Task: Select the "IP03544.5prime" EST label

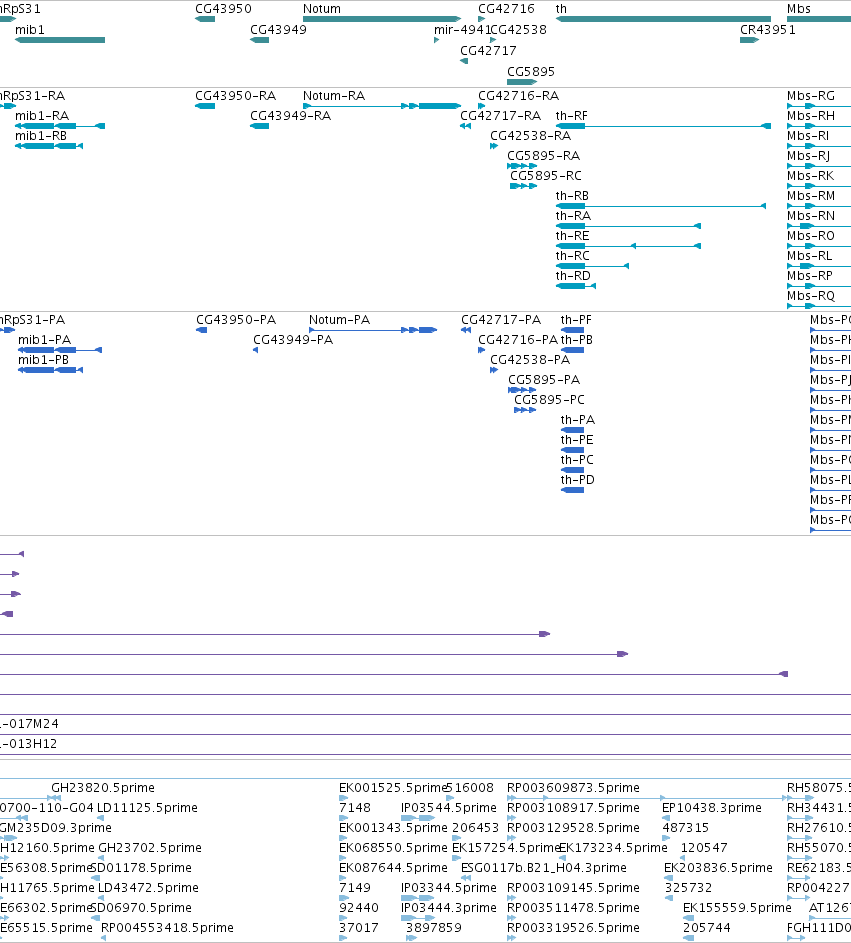Action: click(449, 808)
